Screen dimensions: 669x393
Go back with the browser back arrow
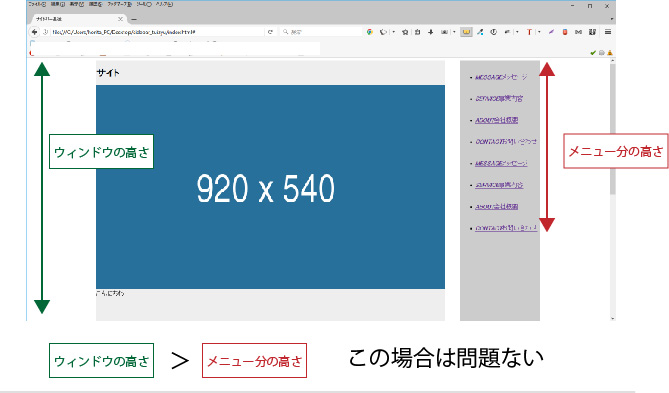[34, 32]
